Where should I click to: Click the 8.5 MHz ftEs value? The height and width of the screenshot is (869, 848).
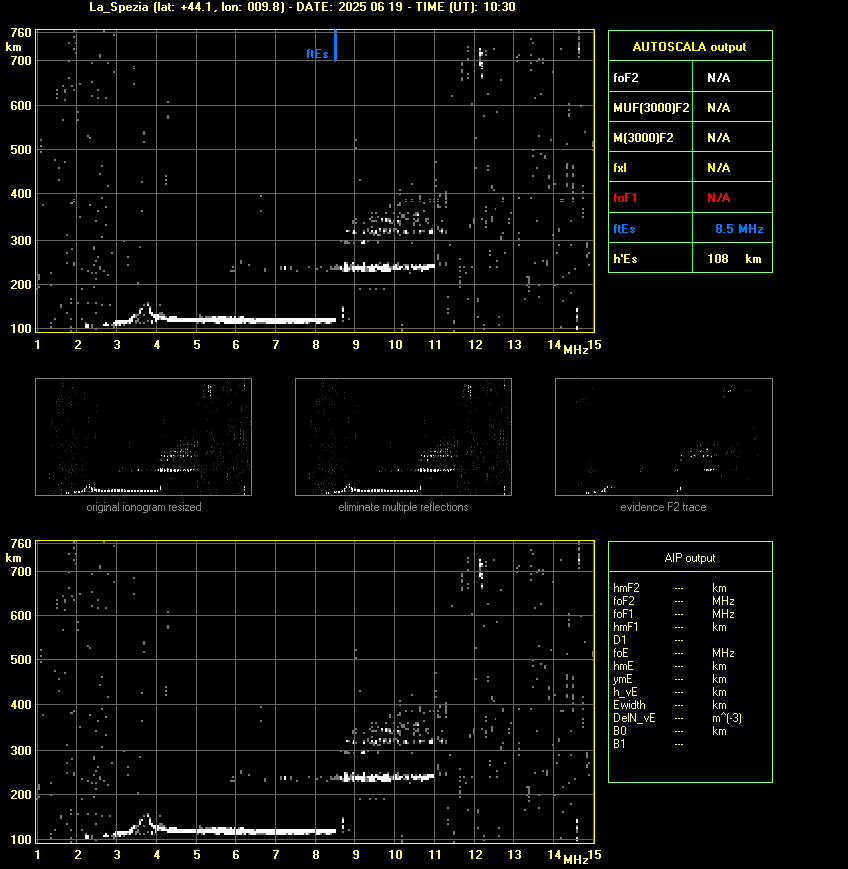(739, 228)
